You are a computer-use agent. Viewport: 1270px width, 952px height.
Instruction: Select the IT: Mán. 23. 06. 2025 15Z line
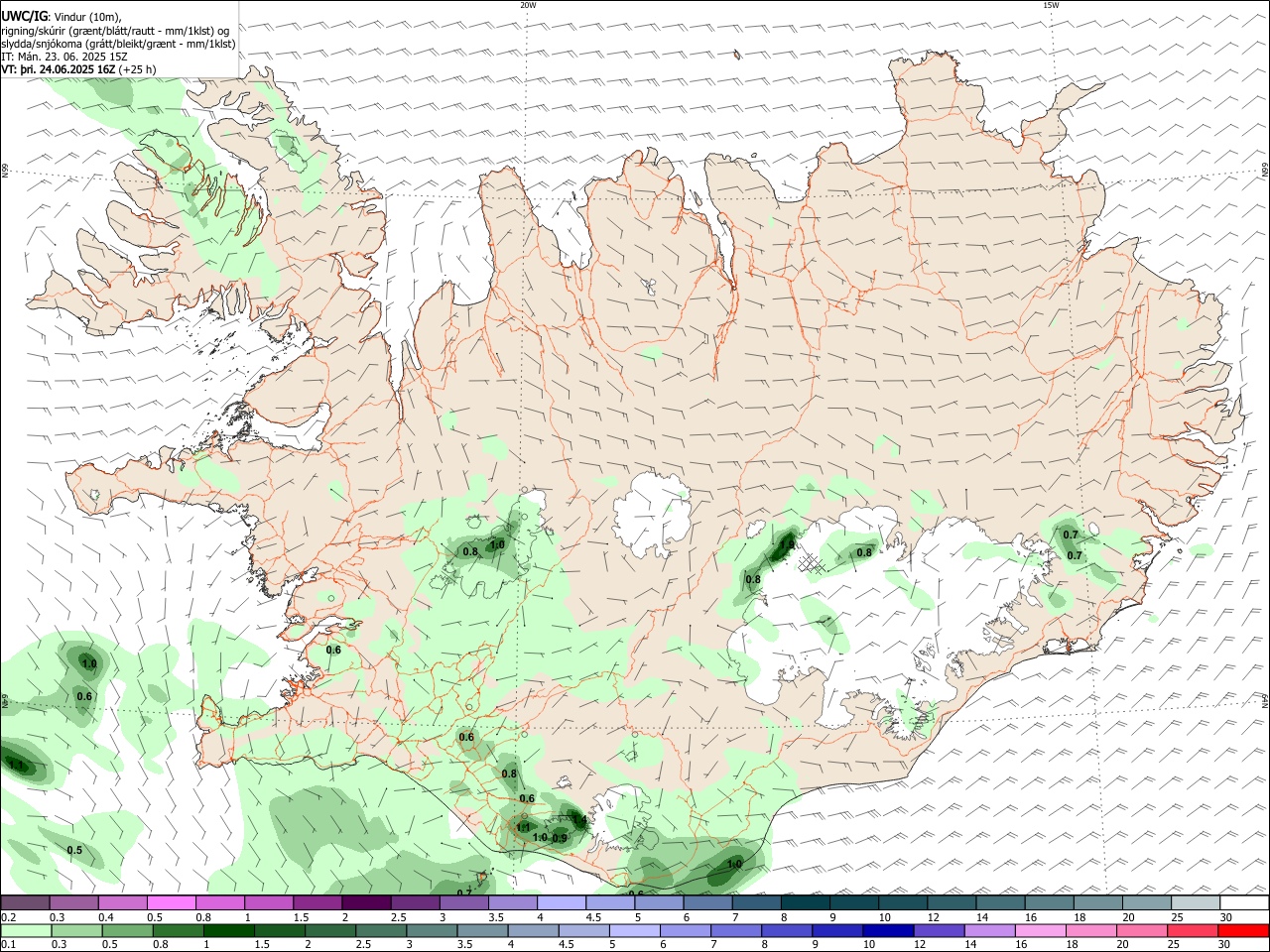coord(64,57)
